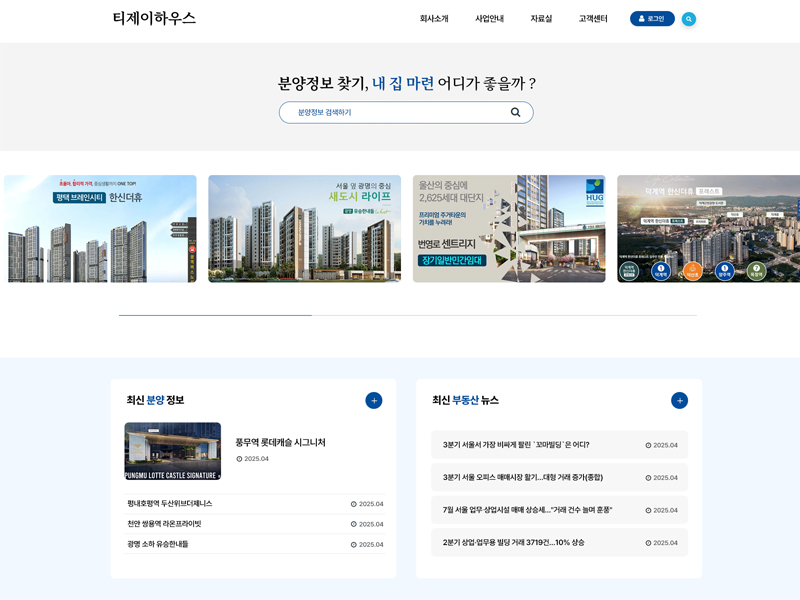This screenshot has width=800, height=600.
Task: Click the magnifier icon in search field
Action: pyautogui.click(x=515, y=112)
